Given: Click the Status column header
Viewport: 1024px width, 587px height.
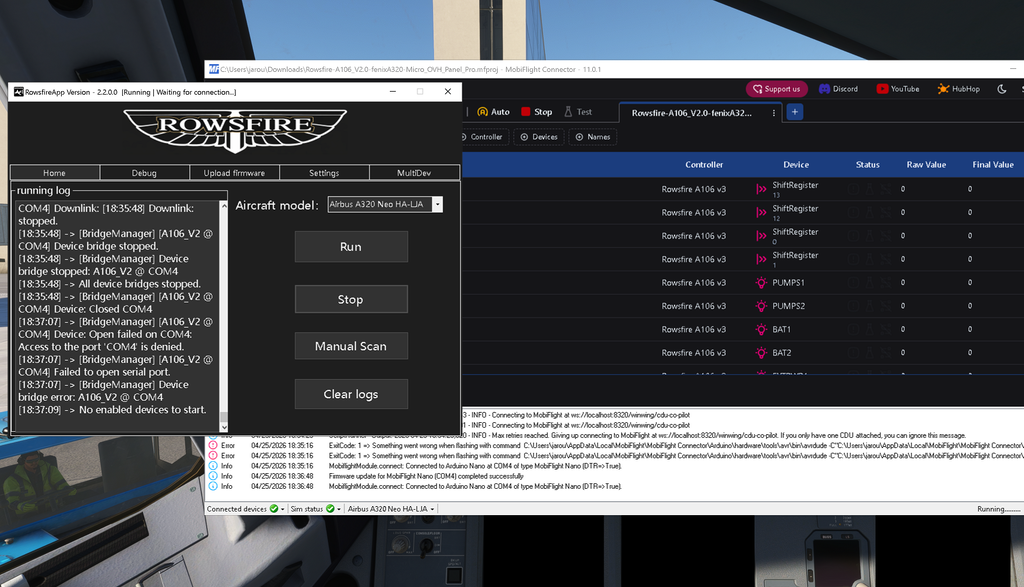Looking at the screenshot, I should click(x=868, y=165).
